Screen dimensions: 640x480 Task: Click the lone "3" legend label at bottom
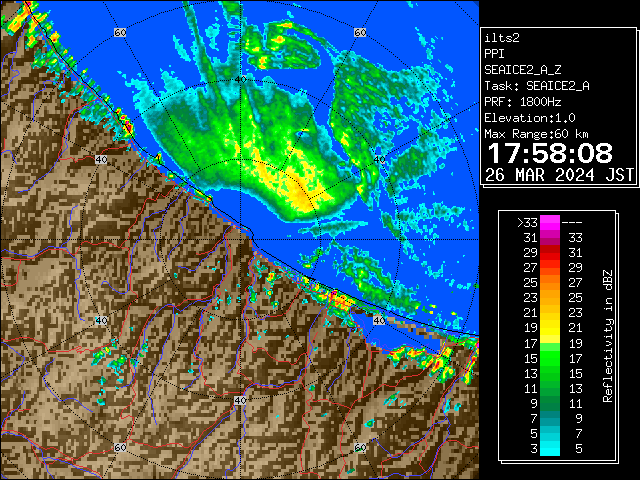pos(534,449)
